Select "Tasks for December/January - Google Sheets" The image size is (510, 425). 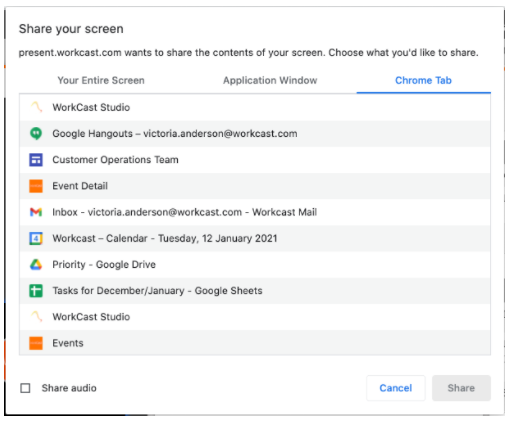click(x=255, y=291)
